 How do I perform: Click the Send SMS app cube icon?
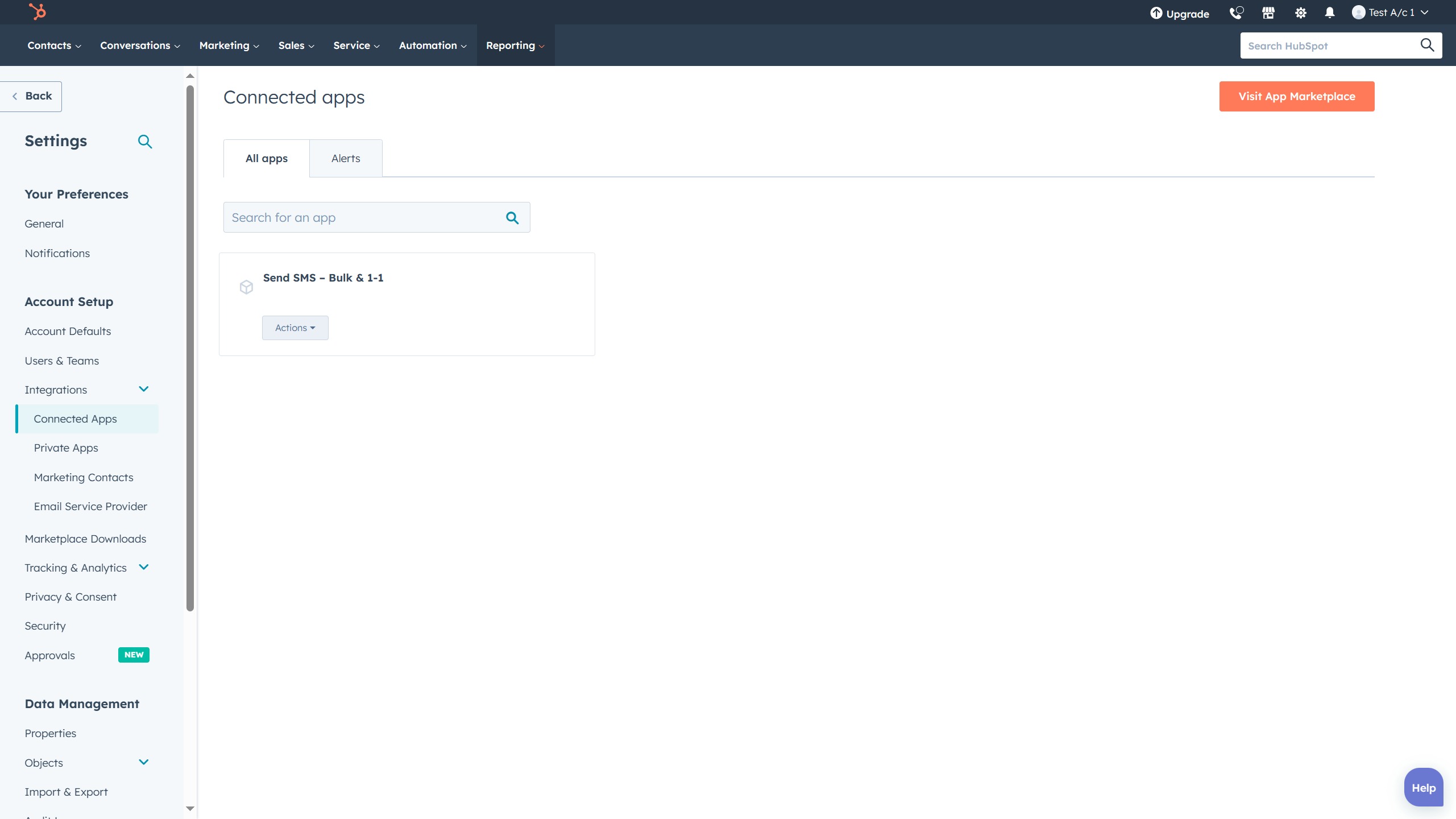click(x=246, y=287)
